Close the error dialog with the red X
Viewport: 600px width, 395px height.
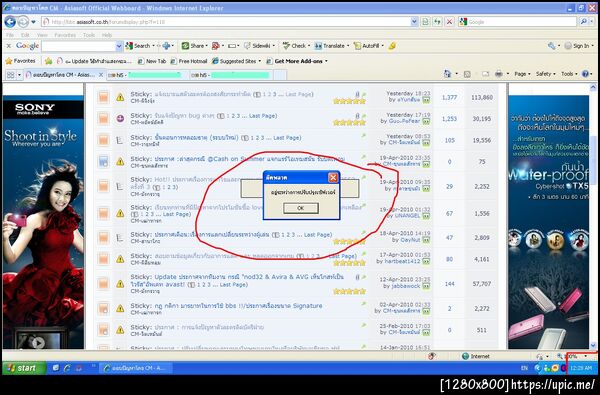click(x=333, y=178)
